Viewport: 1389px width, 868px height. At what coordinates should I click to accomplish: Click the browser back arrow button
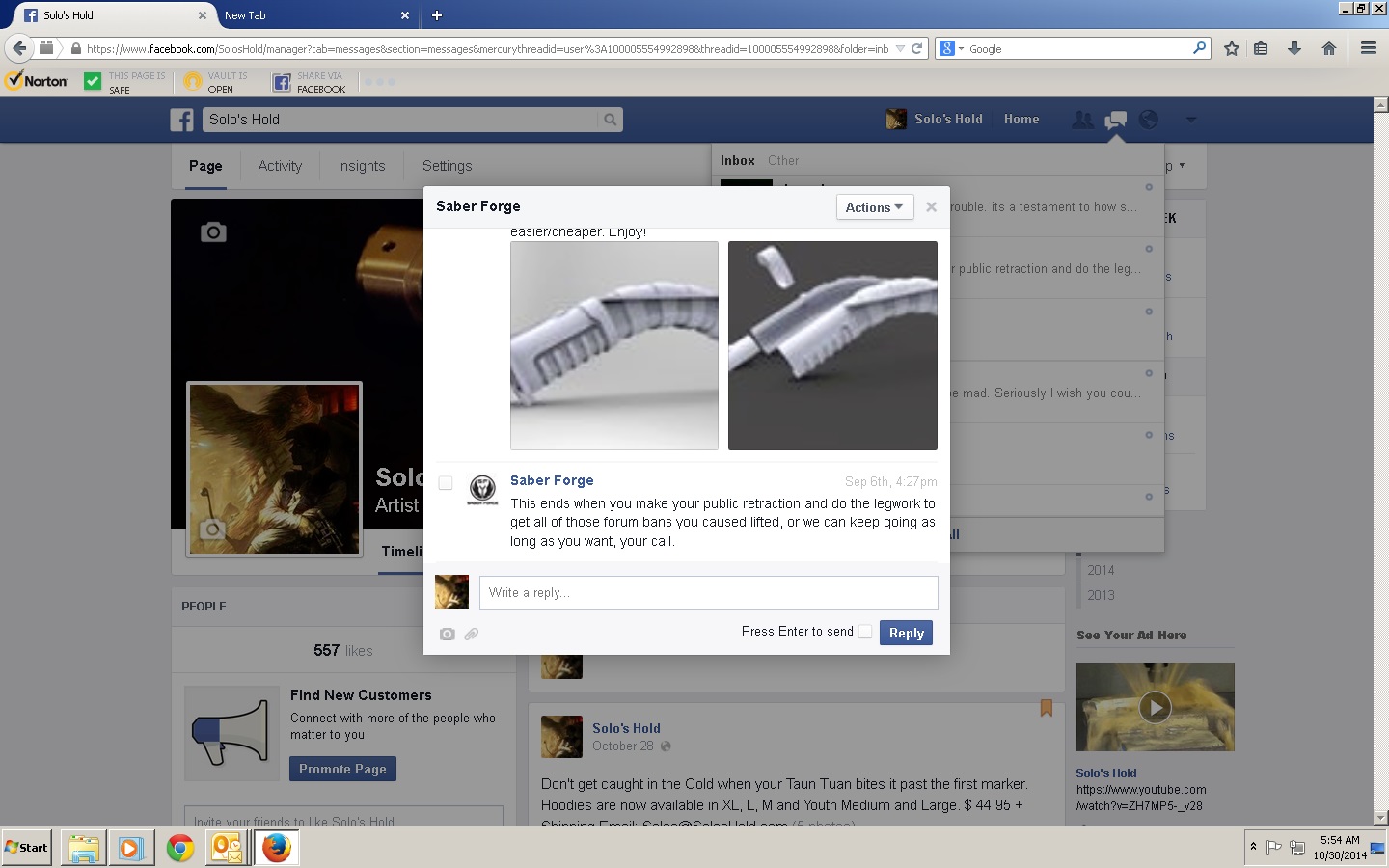[x=19, y=48]
